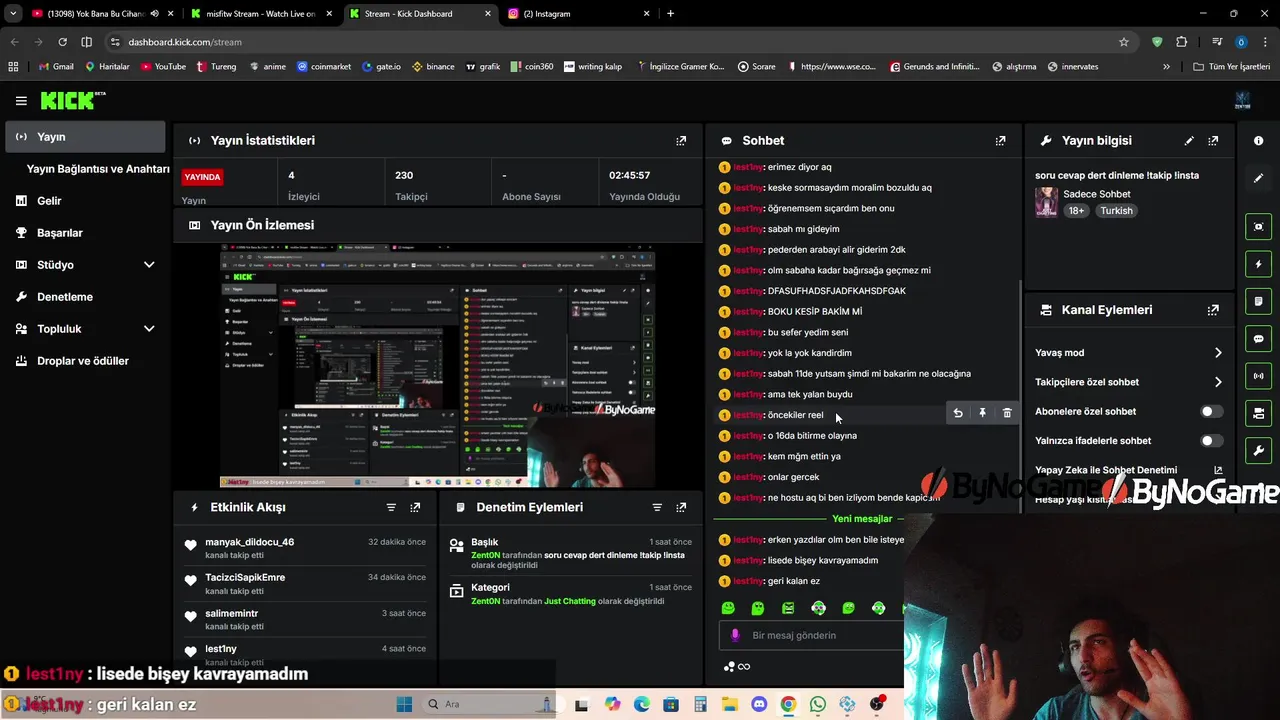1280x720 pixels.
Task: Toggle the screen capture widget in right sidebar
Action: tap(1258, 227)
